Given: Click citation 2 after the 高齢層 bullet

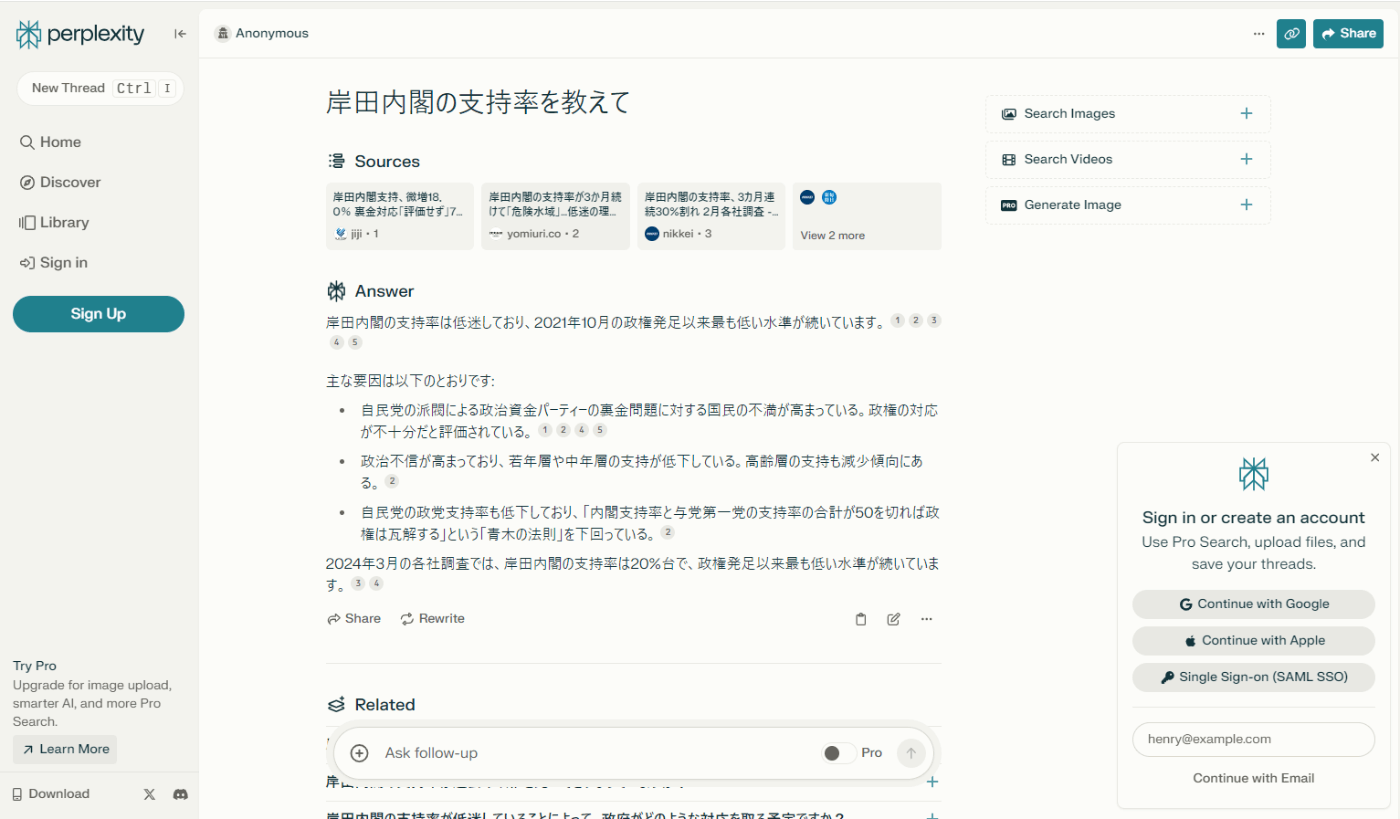Looking at the screenshot, I should 392,482.
